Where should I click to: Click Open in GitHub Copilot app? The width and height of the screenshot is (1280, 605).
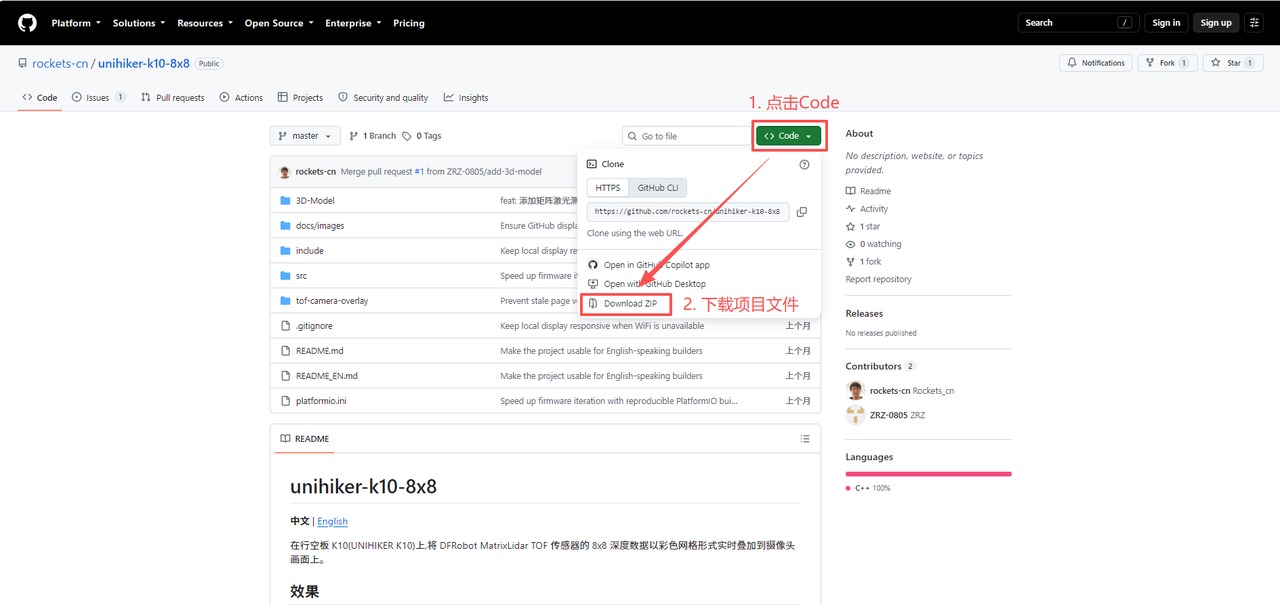coord(648,265)
